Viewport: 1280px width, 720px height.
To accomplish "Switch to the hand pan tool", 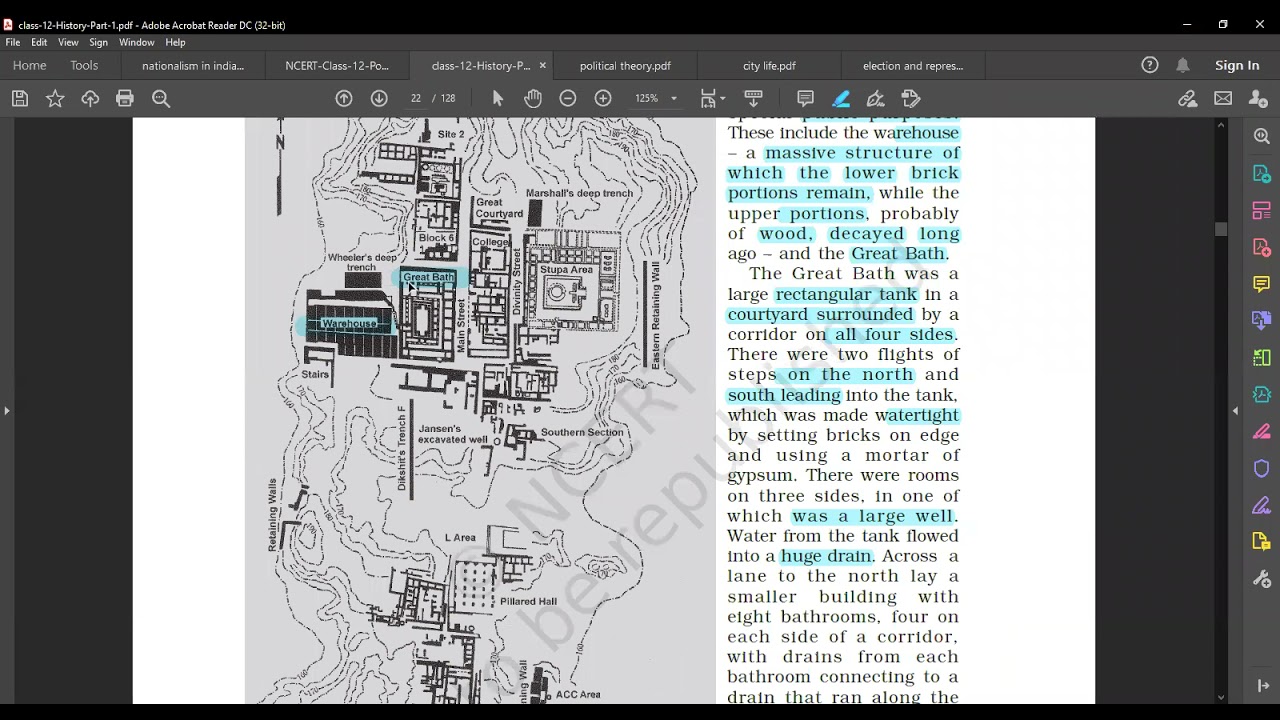I will coord(533,98).
